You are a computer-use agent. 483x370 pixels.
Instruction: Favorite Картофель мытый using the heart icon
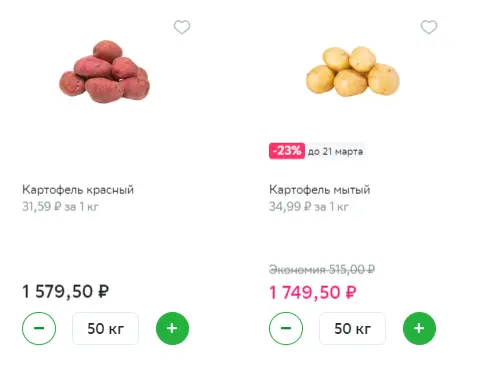(x=429, y=27)
